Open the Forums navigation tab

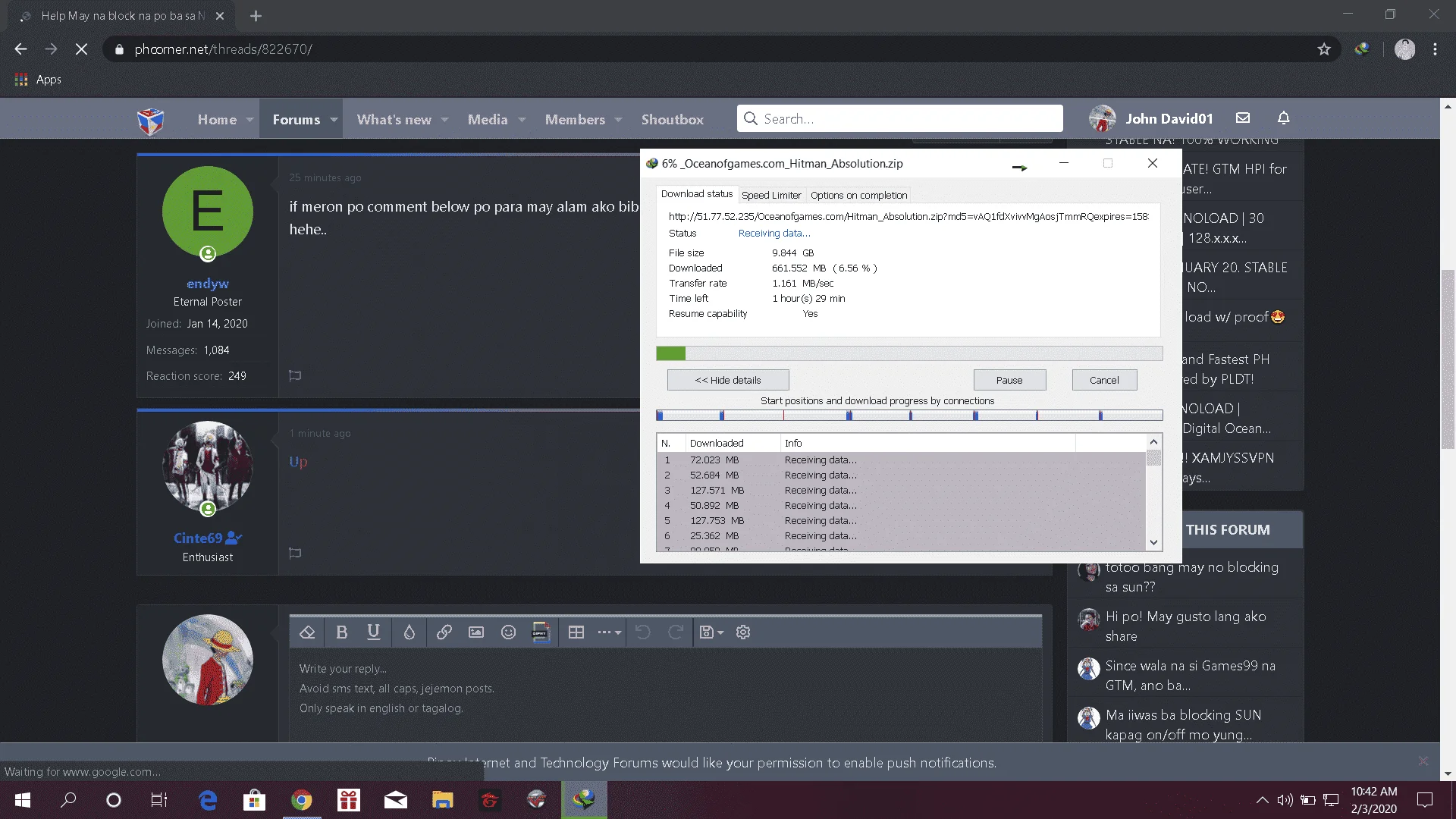click(297, 120)
